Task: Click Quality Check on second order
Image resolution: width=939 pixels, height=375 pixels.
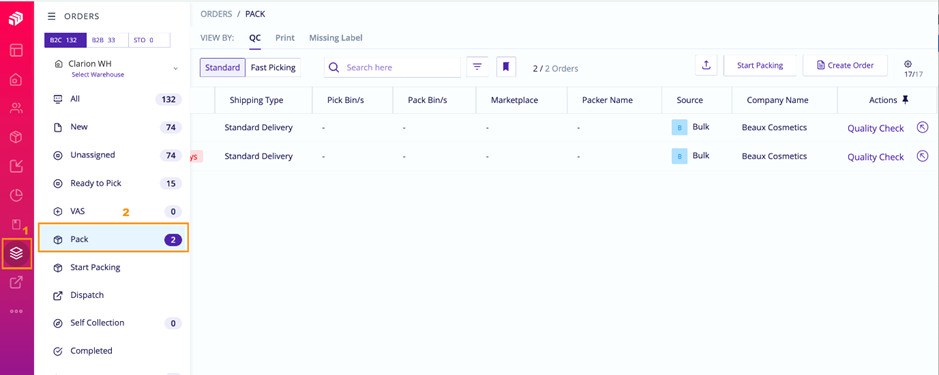Action: pyautogui.click(x=876, y=157)
